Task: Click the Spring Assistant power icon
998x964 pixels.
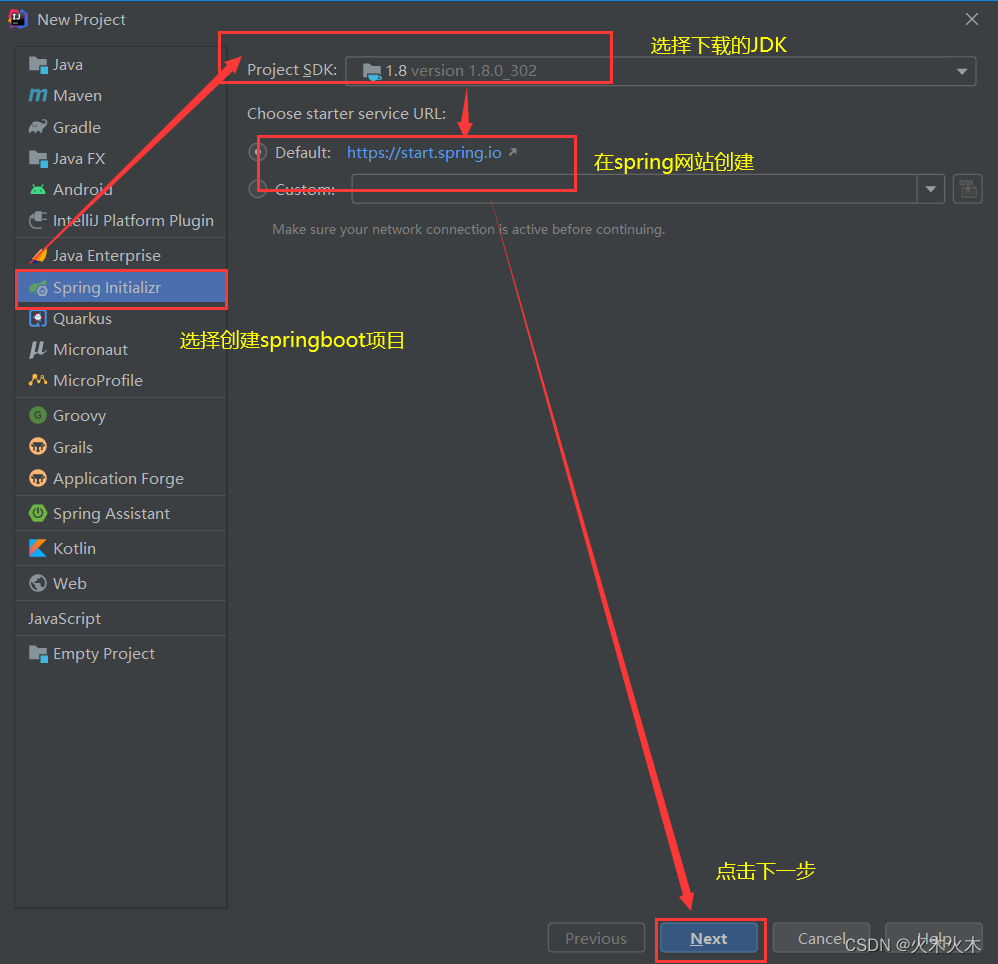Action: point(38,513)
